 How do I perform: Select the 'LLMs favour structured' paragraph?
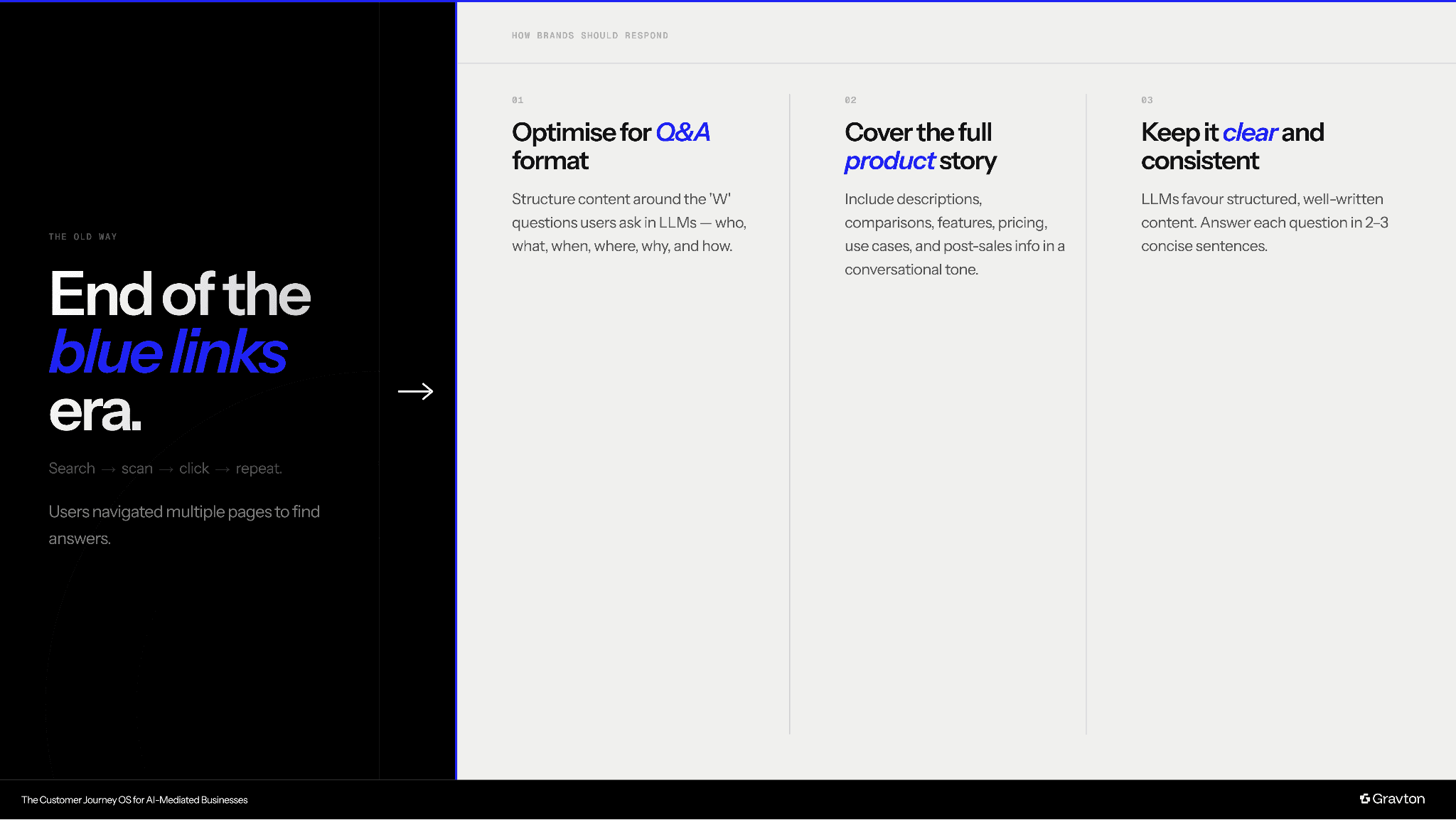1264,223
